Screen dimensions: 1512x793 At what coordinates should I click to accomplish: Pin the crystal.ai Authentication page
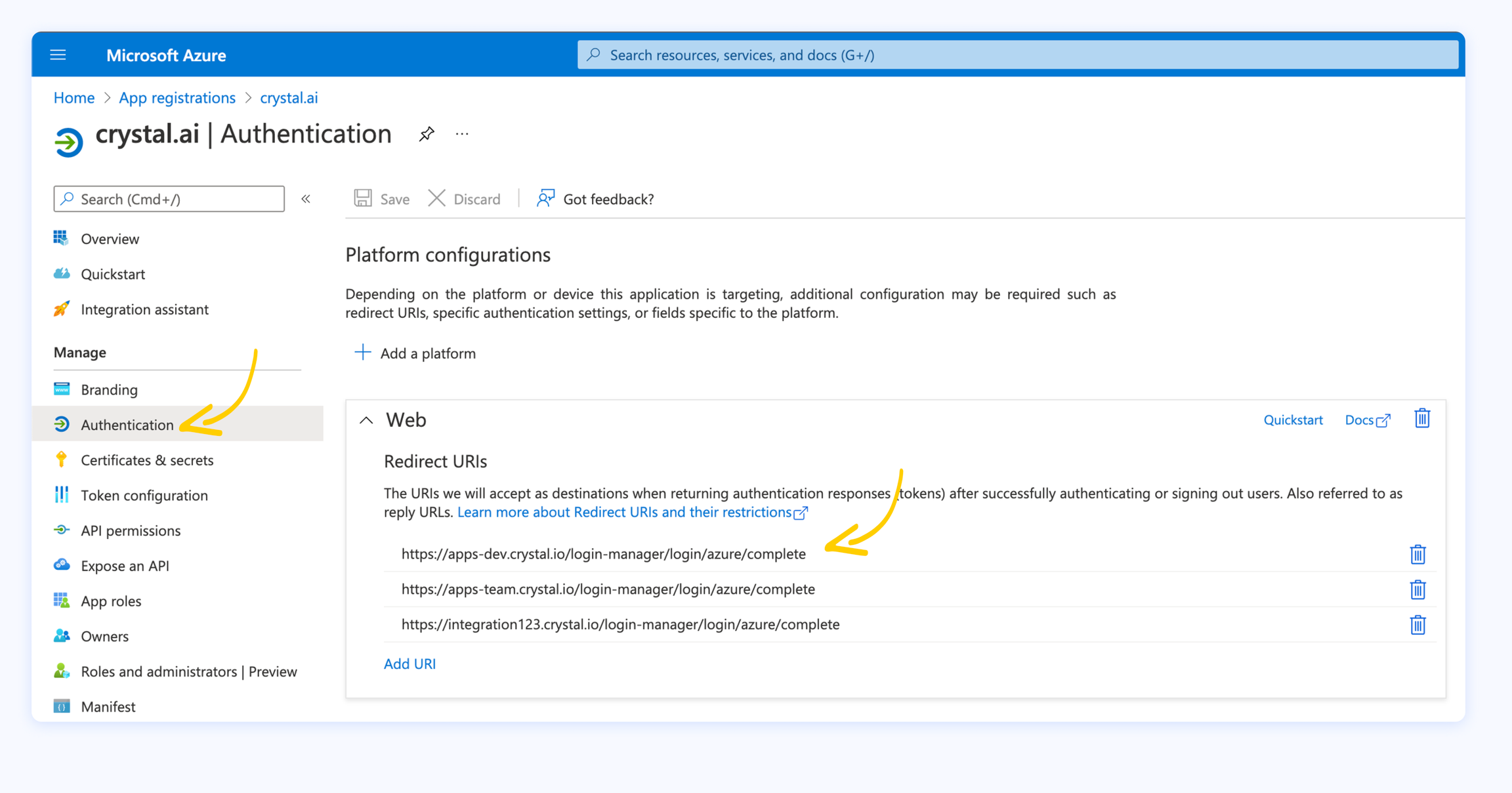pyautogui.click(x=427, y=134)
